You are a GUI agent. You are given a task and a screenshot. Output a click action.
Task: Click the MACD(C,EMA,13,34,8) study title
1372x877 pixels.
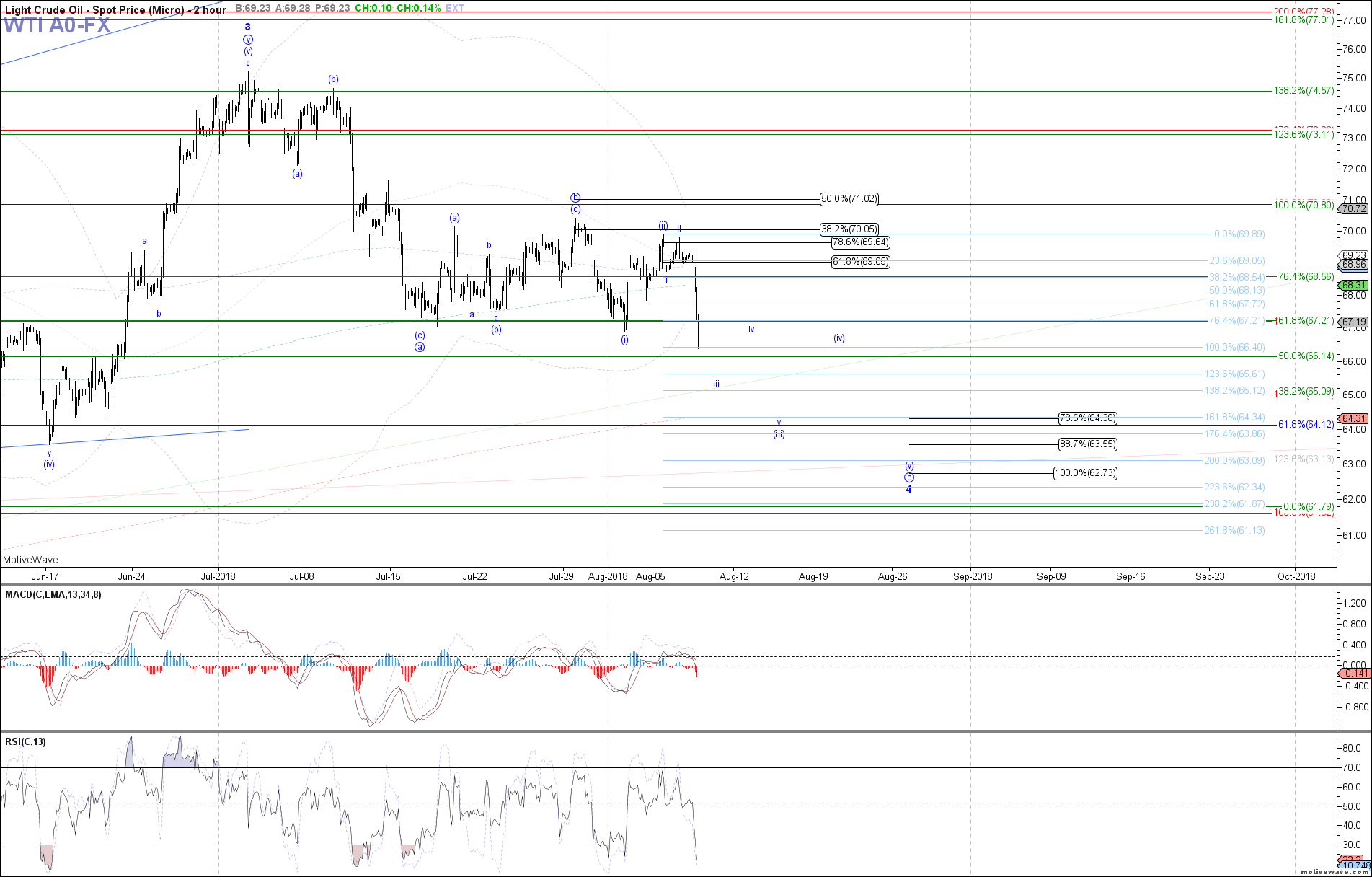click(x=53, y=595)
